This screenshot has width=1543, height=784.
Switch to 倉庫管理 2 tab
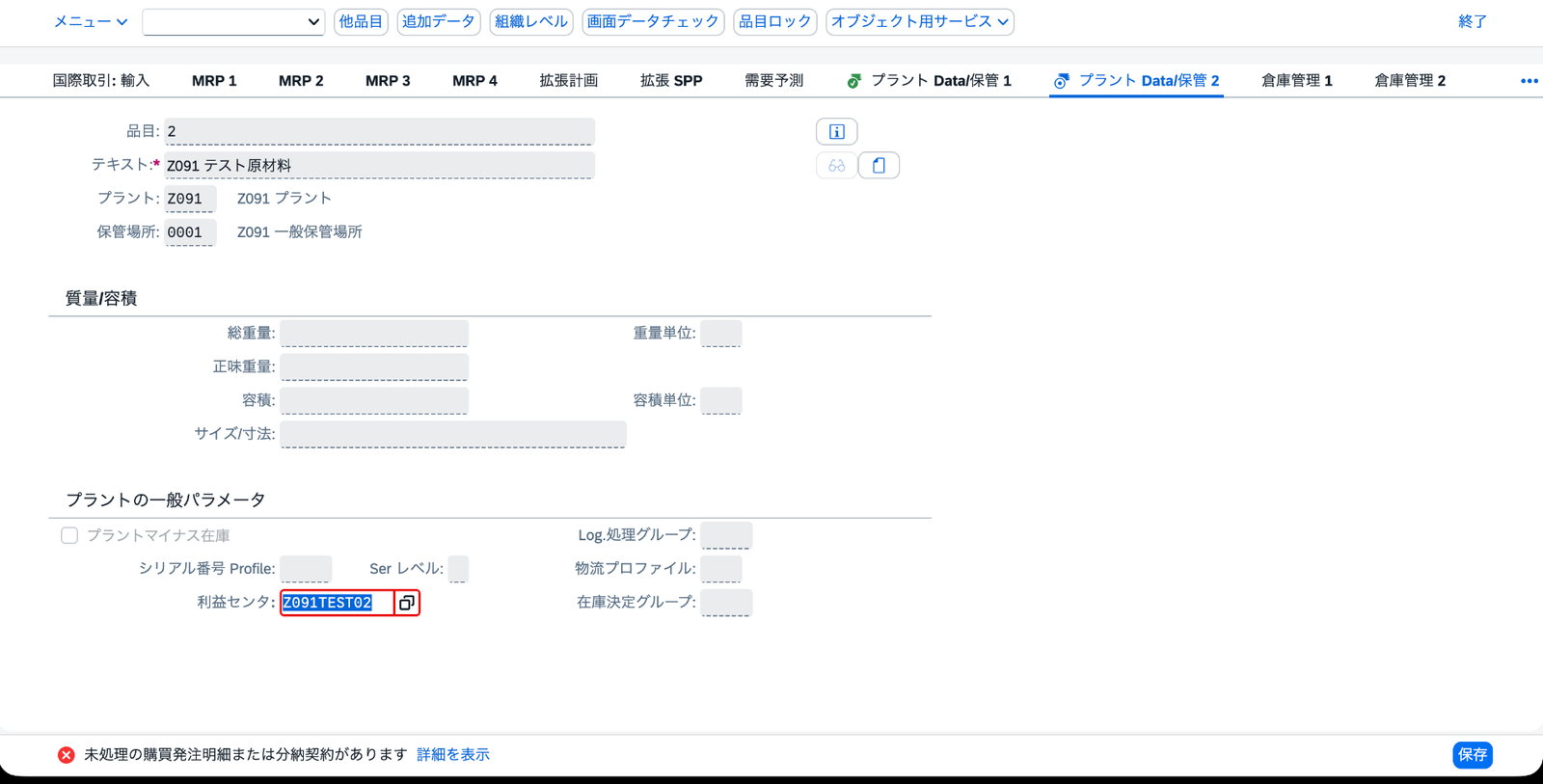[1410, 81]
